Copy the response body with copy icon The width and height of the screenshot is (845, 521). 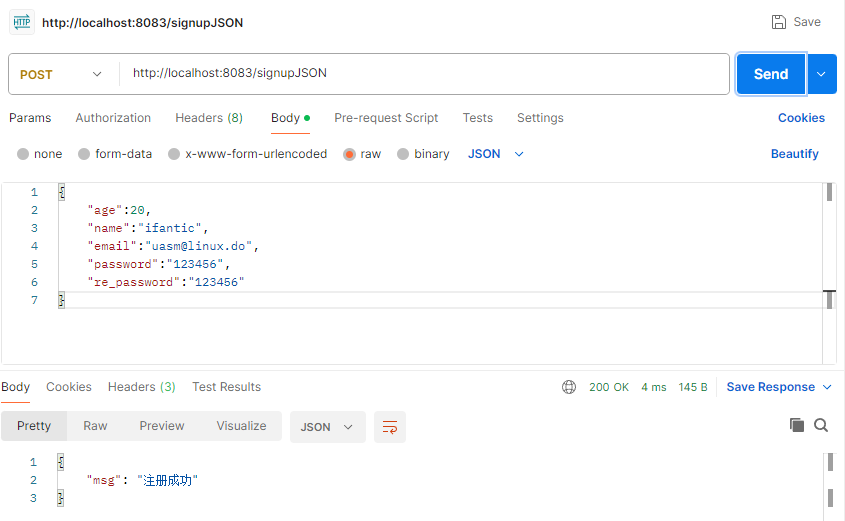coord(797,425)
